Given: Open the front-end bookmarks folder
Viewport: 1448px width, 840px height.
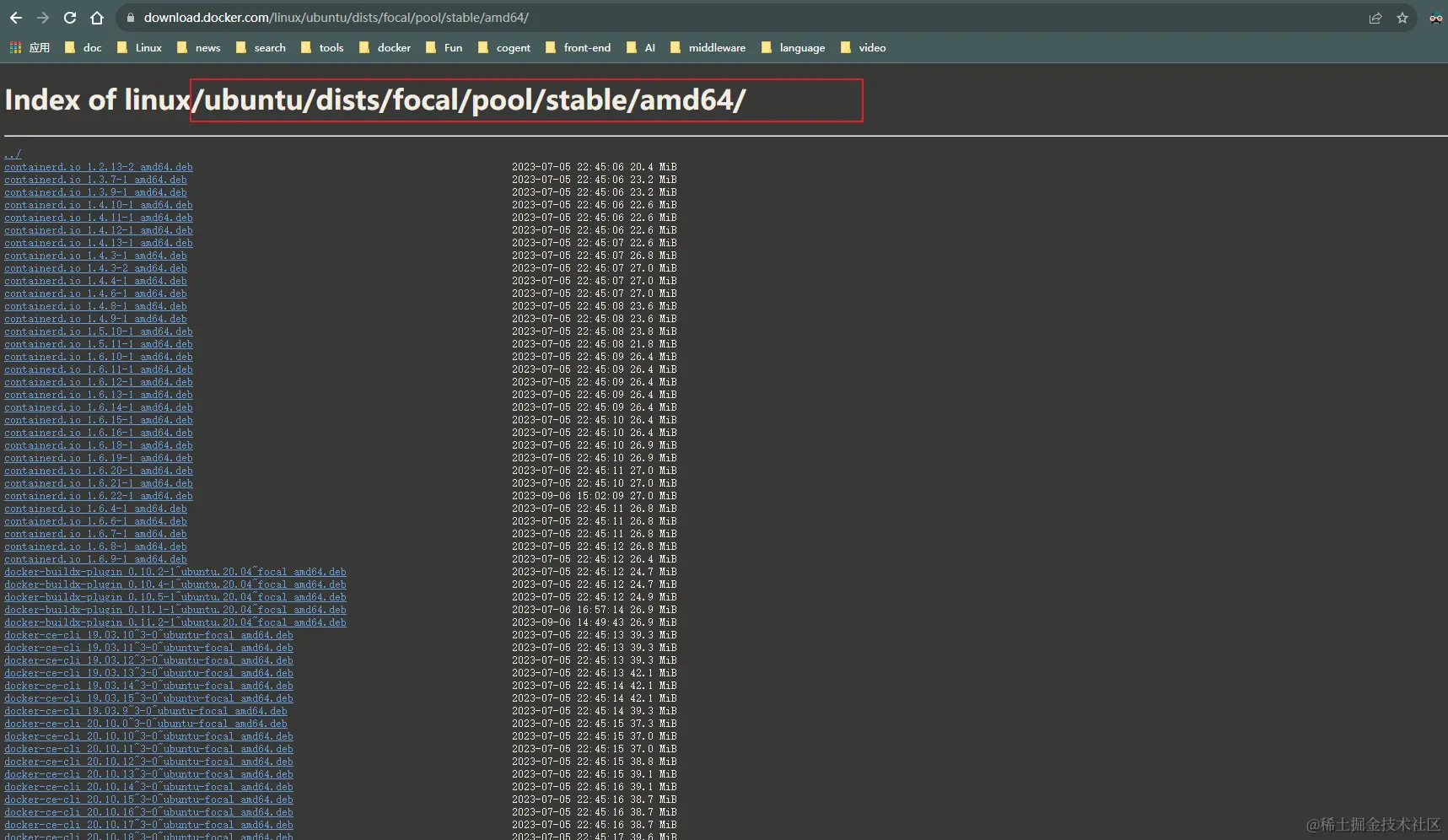Looking at the screenshot, I should click(x=579, y=48).
